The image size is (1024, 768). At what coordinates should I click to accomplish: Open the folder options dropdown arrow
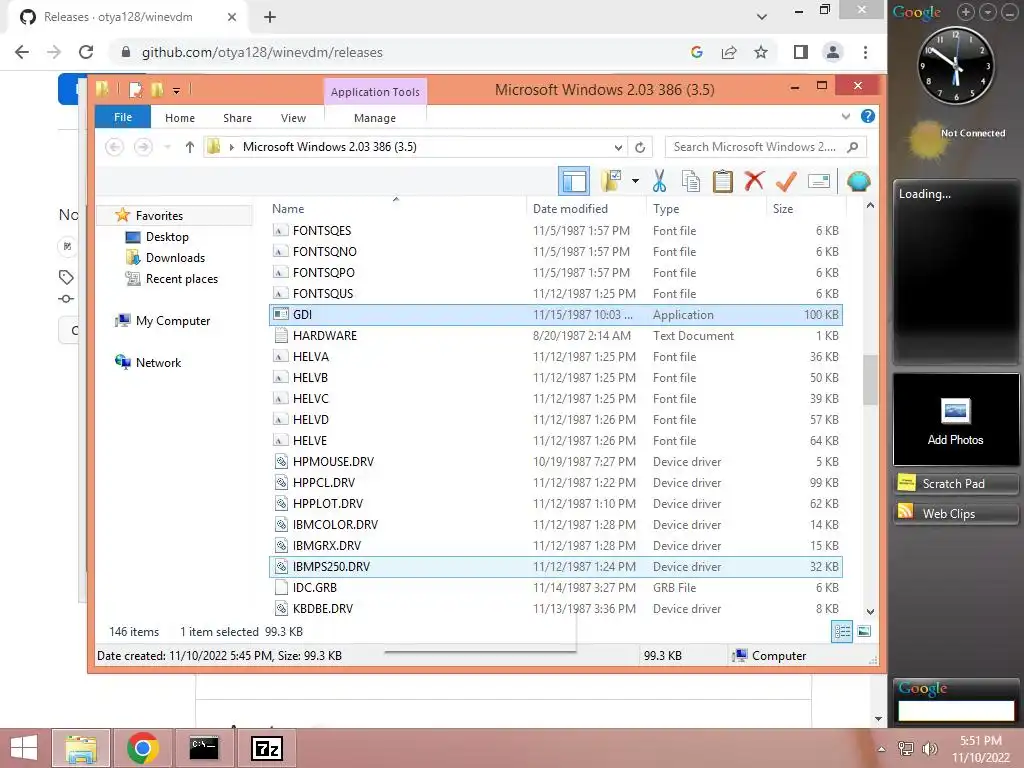click(635, 182)
